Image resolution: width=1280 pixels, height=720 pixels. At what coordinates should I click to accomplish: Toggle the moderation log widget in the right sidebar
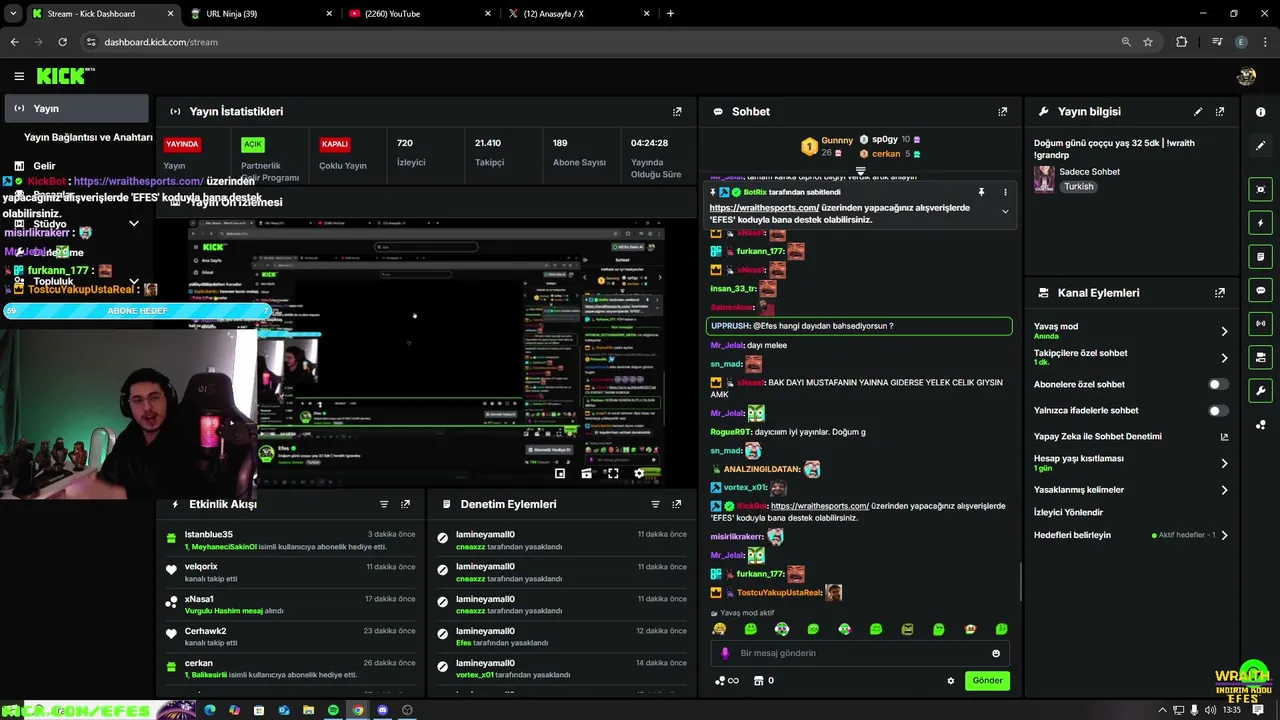(x=1261, y=256)
